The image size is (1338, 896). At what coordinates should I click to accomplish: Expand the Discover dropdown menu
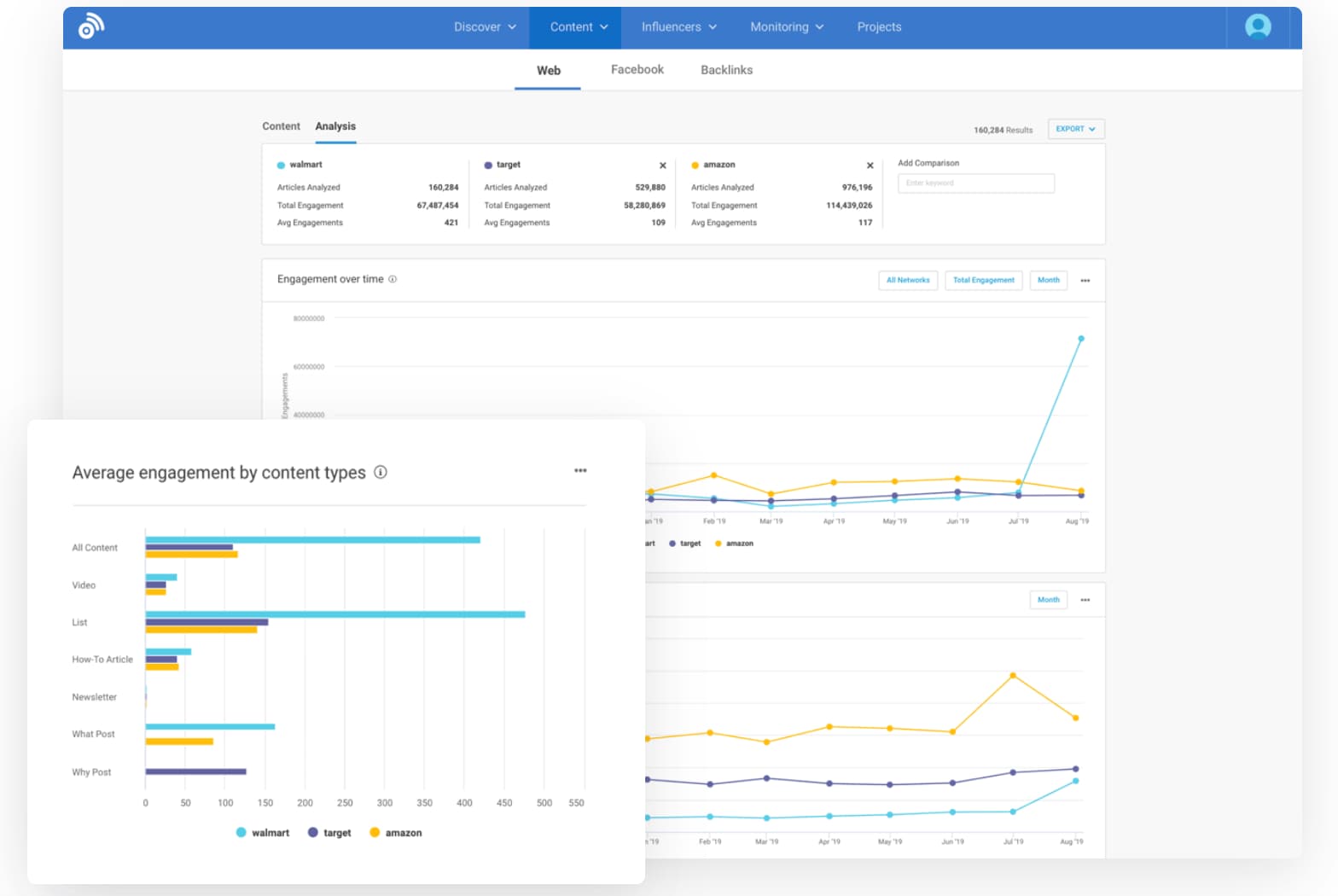(x=485, y=27)
